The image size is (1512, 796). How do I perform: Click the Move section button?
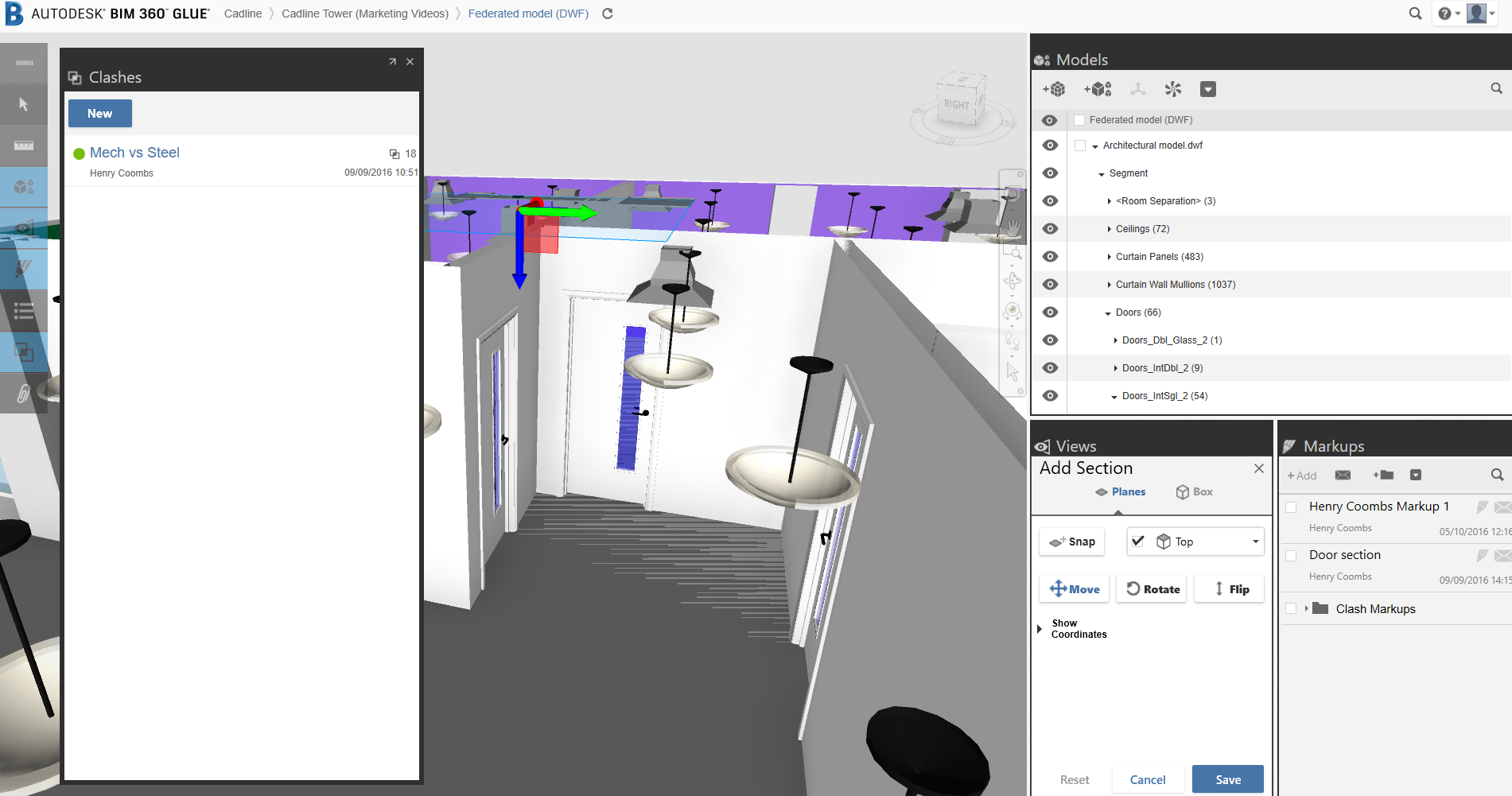1074,589
